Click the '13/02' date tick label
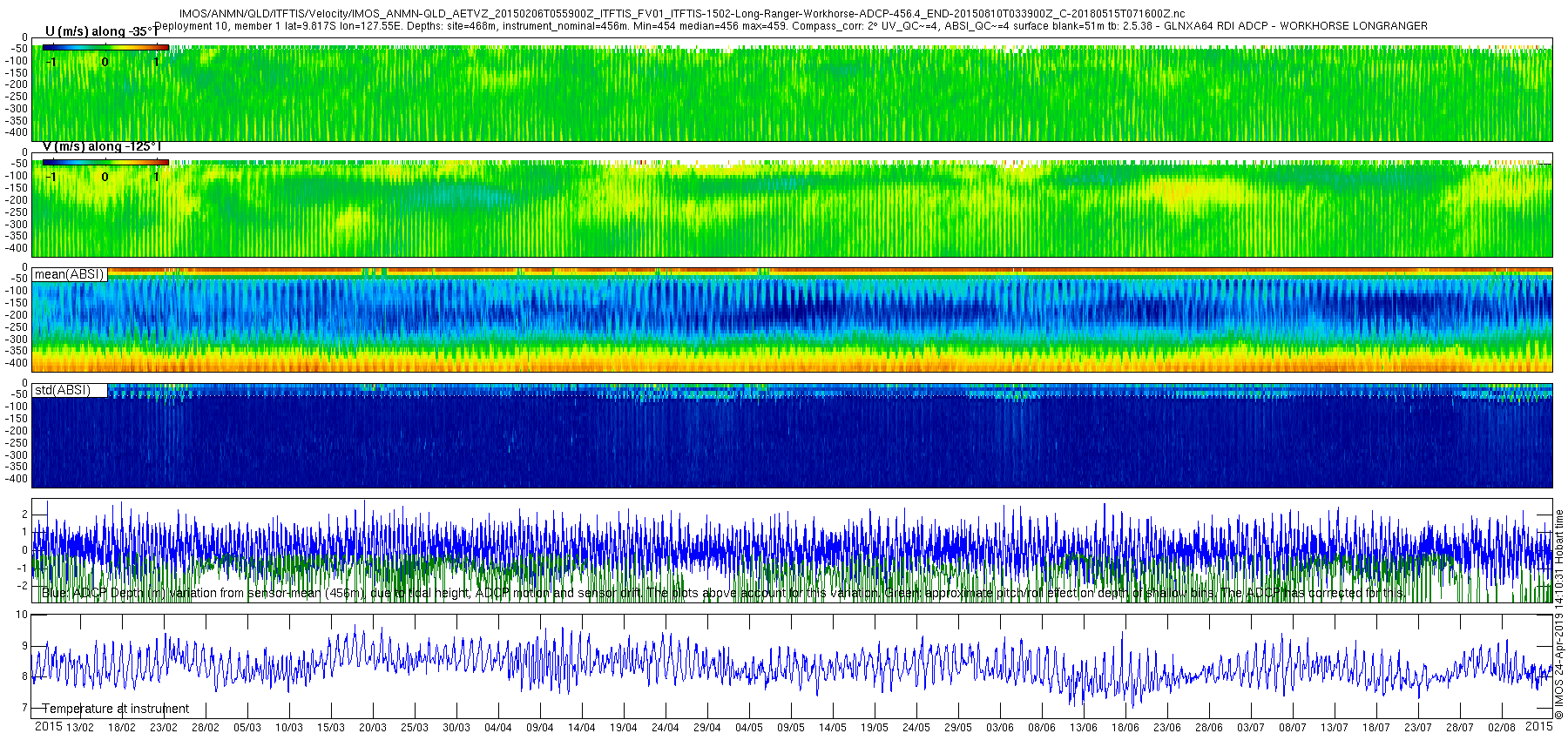 [79, 728]
